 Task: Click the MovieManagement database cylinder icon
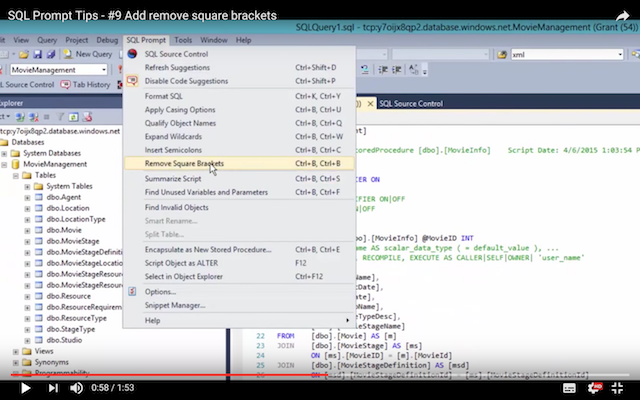[16, 164]
